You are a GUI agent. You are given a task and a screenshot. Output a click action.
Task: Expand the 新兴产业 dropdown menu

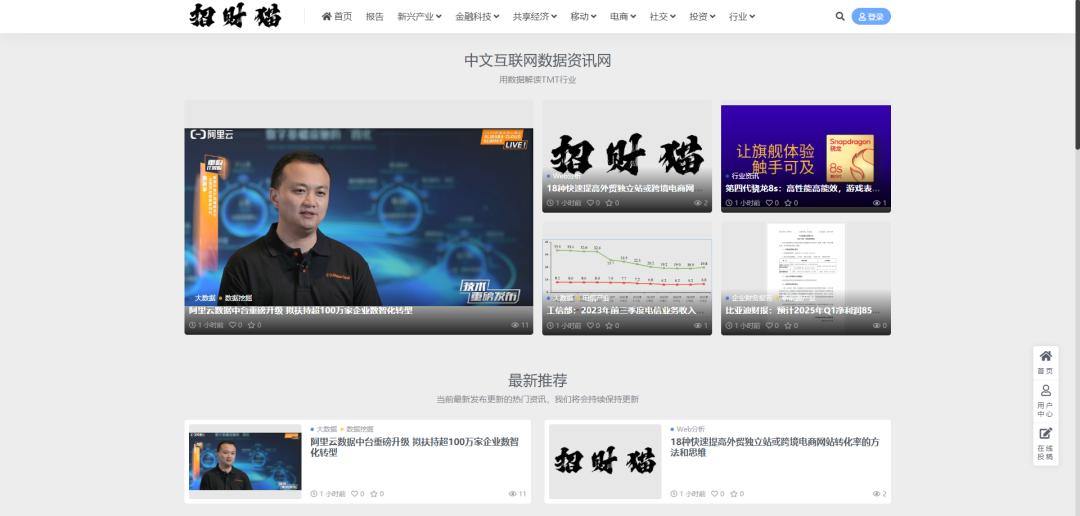point(419,17)
